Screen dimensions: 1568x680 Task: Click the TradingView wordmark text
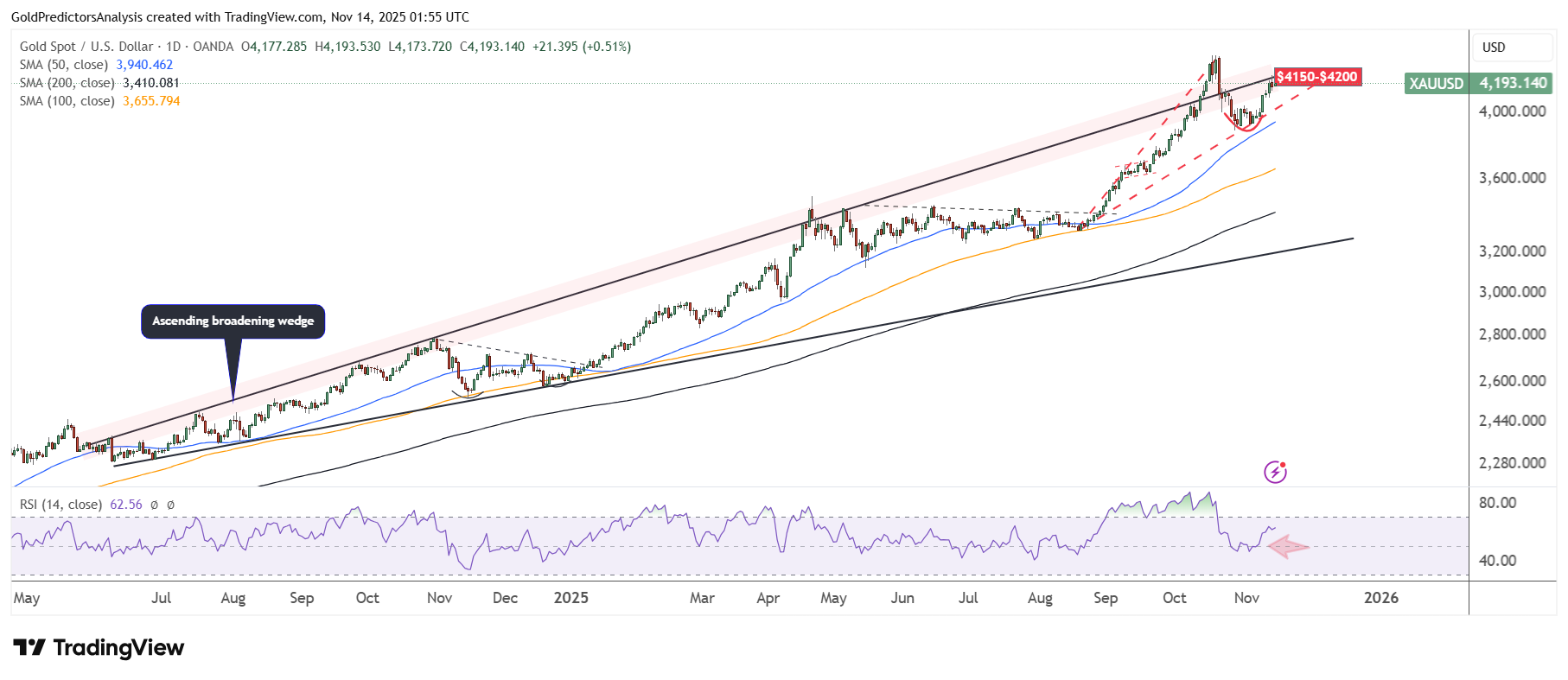[118, 647]
